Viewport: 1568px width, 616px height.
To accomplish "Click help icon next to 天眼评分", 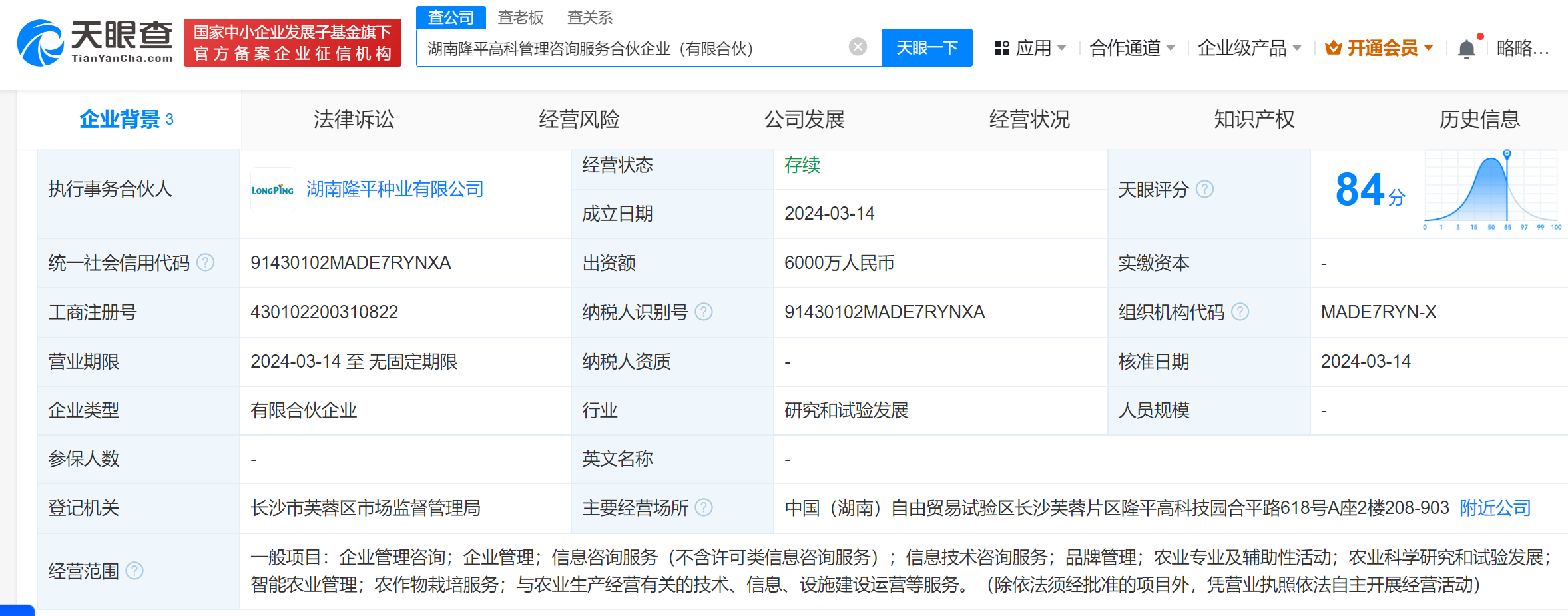I will [1204, 190].
